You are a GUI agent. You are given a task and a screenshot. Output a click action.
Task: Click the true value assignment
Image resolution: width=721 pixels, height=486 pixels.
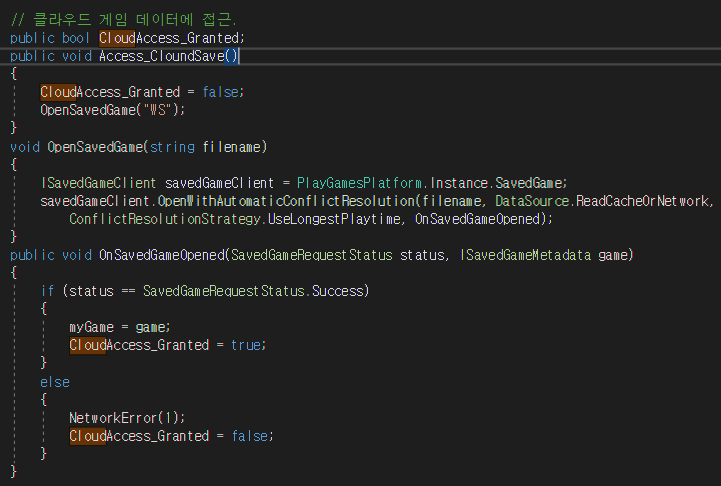tap(246, 345)
